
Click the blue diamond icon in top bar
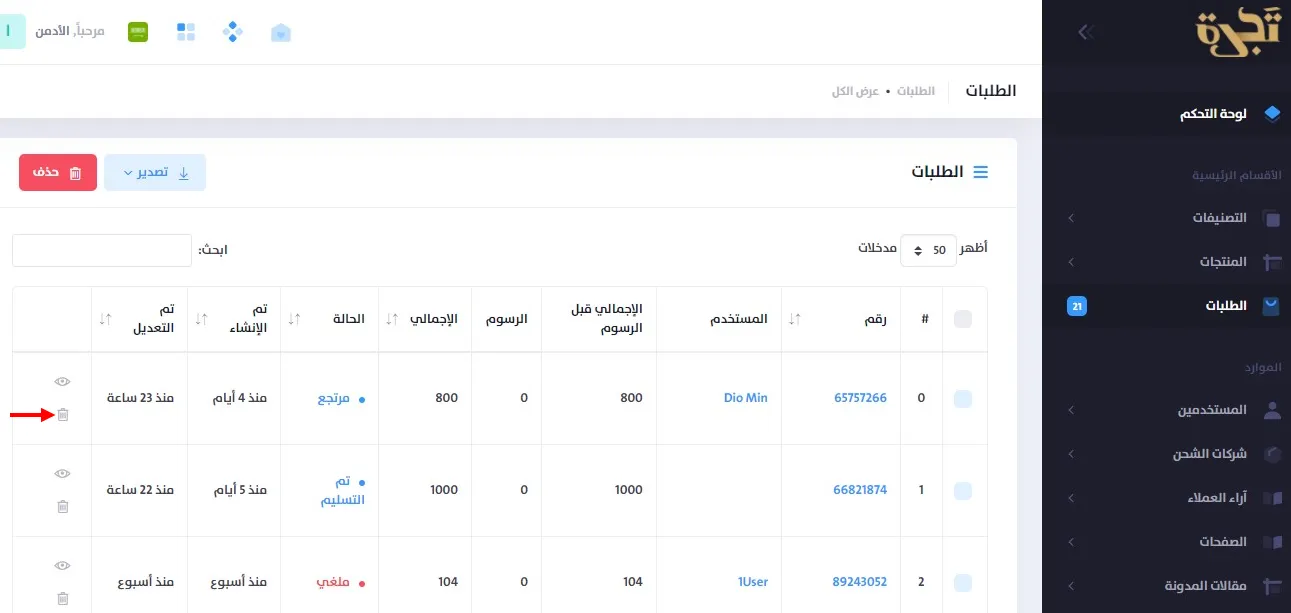pyautogui.click(x=232, y=31)
